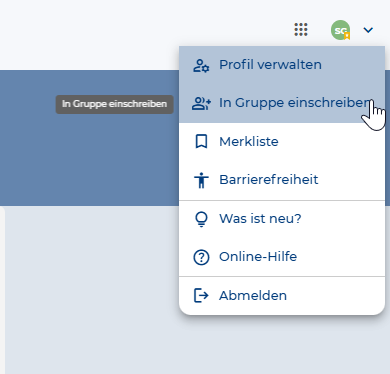This screenshot has width=390, height=374.
Task: Open the apps grid launcher icon
Action: 301,30
